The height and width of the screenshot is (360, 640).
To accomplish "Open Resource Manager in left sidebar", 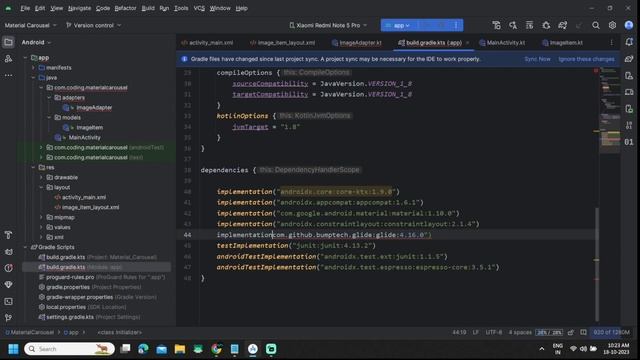I will point(8,59).
